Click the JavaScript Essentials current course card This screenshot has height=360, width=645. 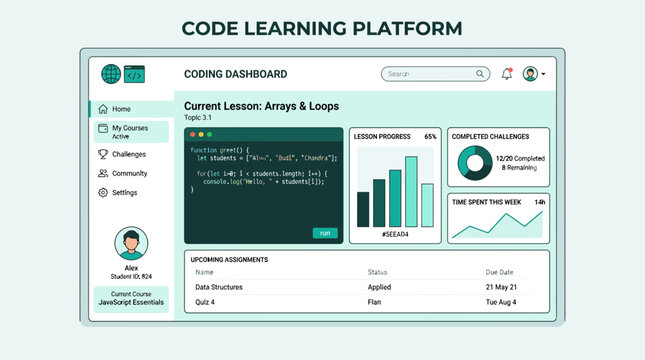coord(131,299)
